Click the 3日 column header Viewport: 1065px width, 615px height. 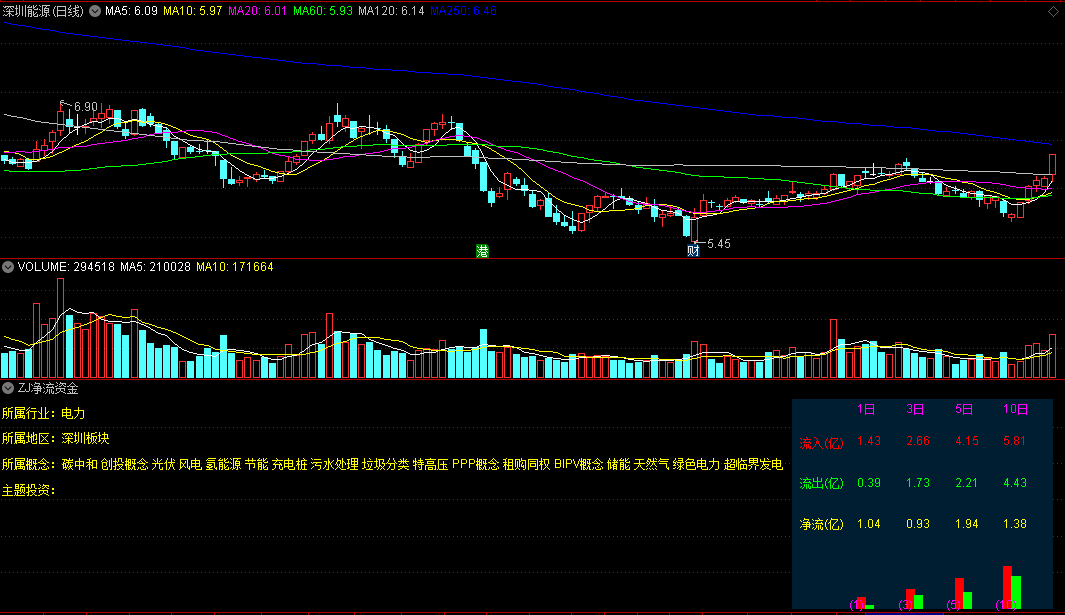point(915,409)
